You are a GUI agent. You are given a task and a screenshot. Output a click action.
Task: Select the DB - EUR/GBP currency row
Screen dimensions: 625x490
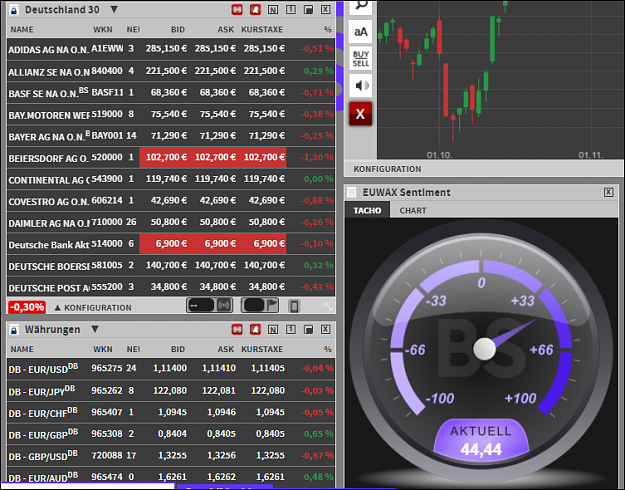(x=171, y=434)
